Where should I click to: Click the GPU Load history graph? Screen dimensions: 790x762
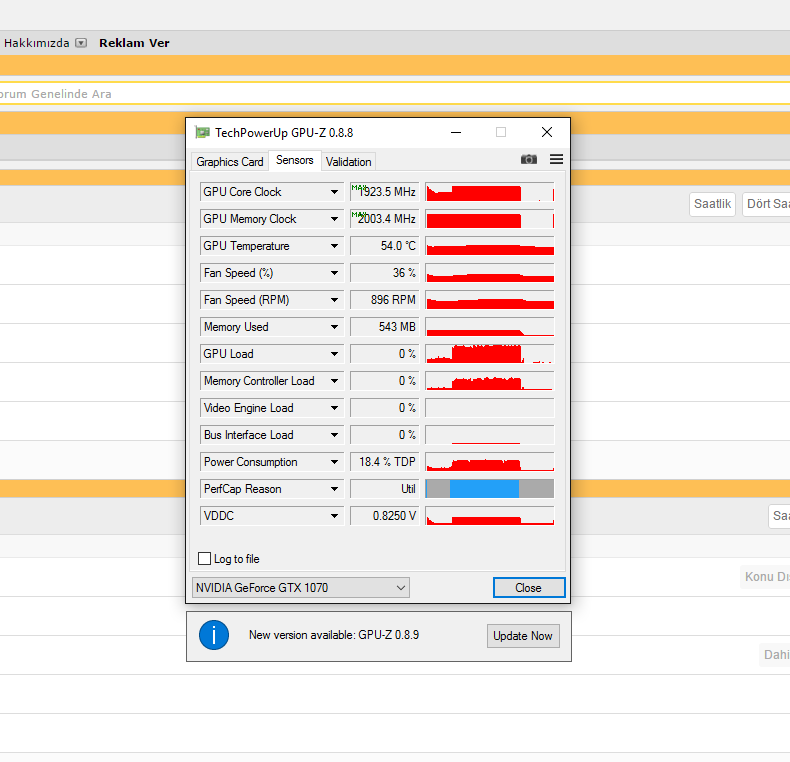(490, 354)
